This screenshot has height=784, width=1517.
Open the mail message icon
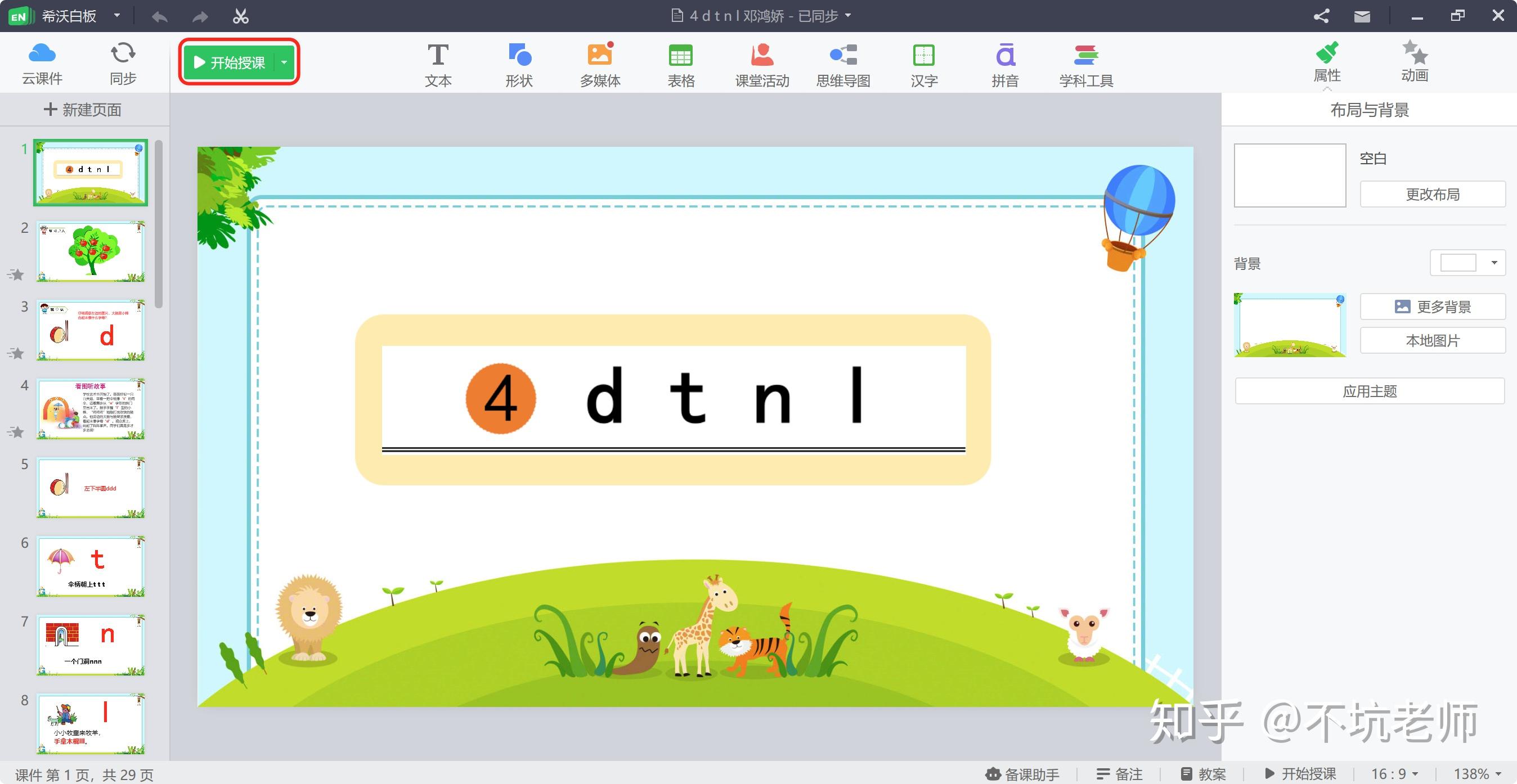[1362, 16]
